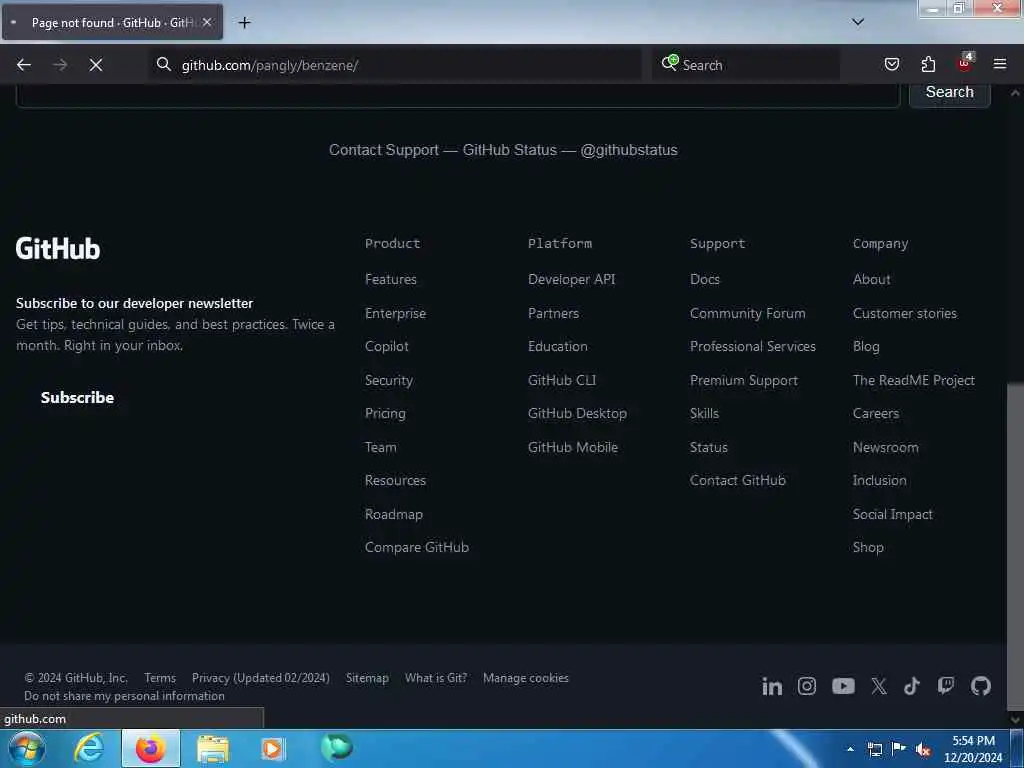The height and width of the screenshot is (768, 1024).
Task: Open the GitHub Status link
Action: (x=509, y=150)
